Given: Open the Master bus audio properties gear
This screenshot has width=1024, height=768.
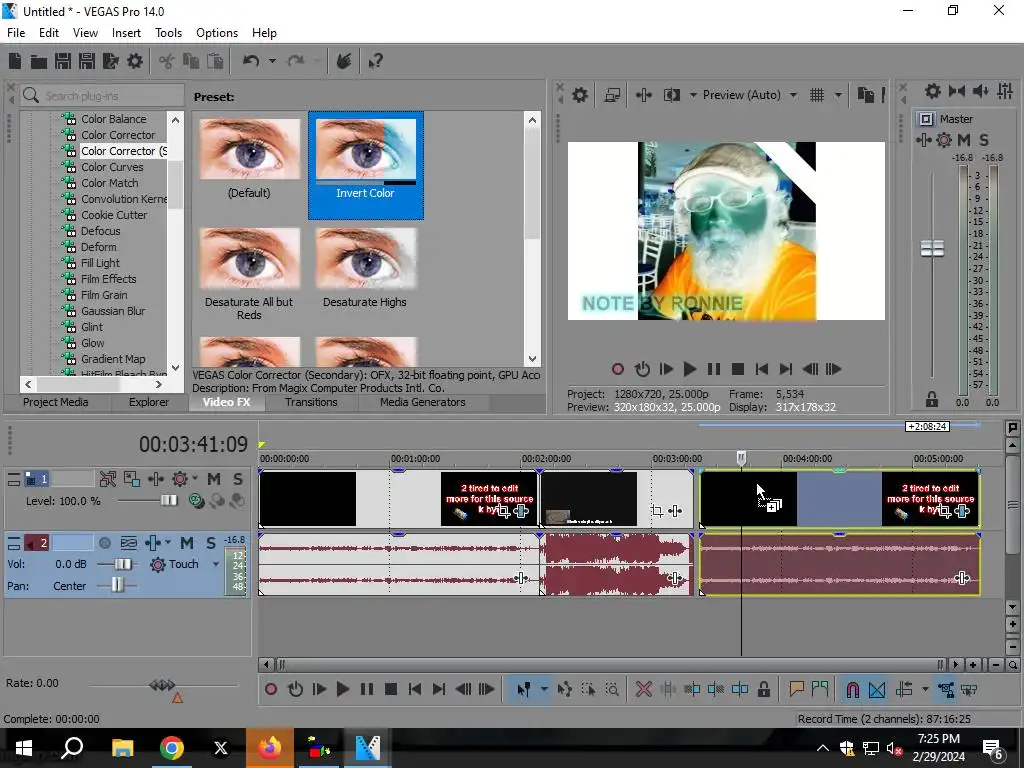Looking at the screenshot, I should coord(933,91).
